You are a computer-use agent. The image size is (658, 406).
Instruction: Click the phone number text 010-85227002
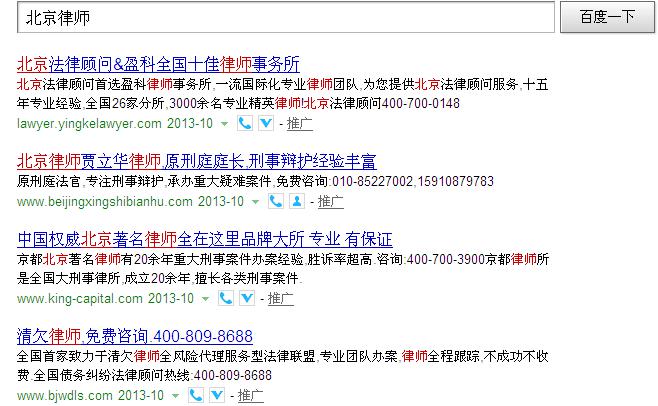372,181
